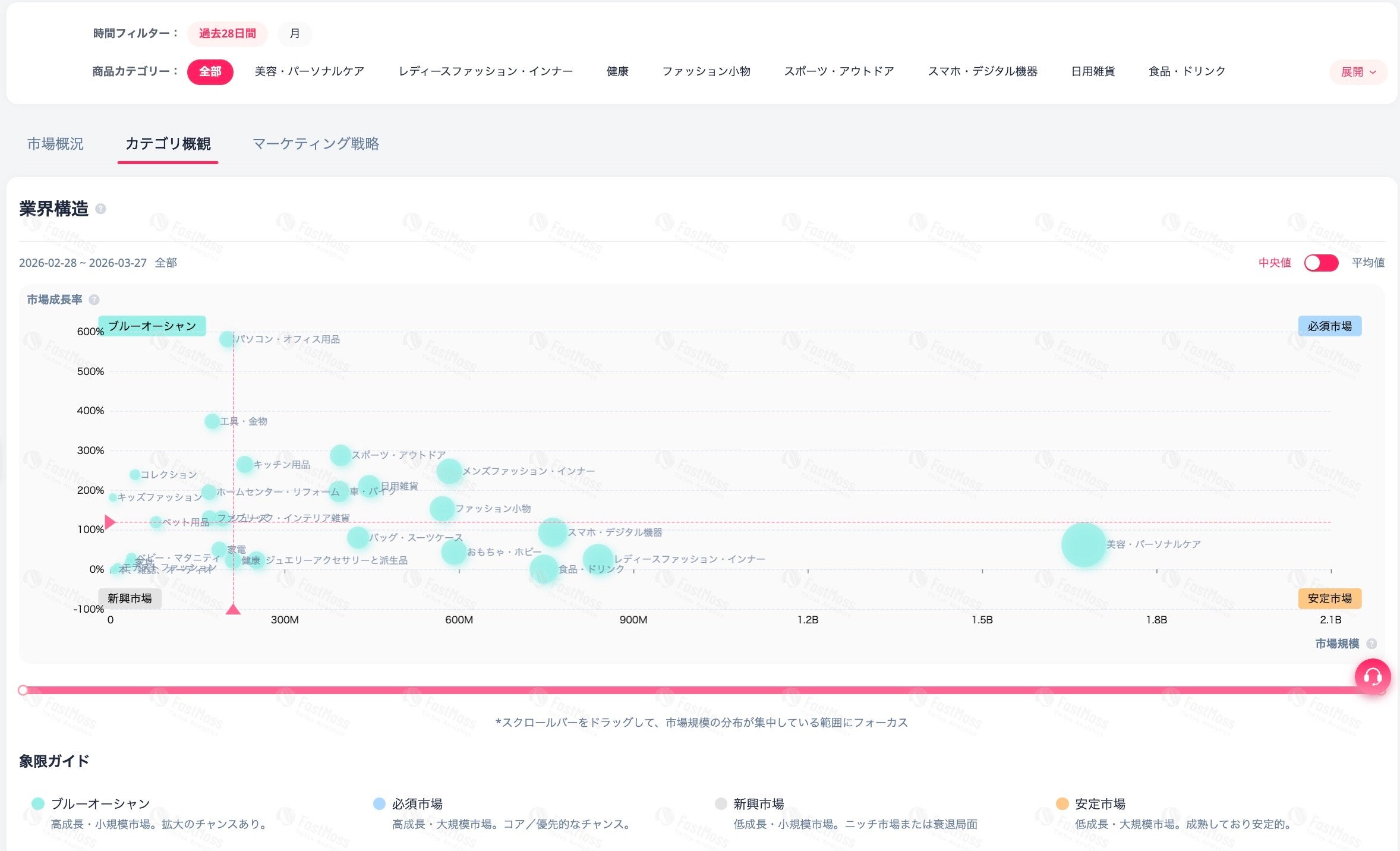Click help icon beside 市場規模 axis label
The width and height of the screenshot is (1400, 851).
coord(1371,644)
